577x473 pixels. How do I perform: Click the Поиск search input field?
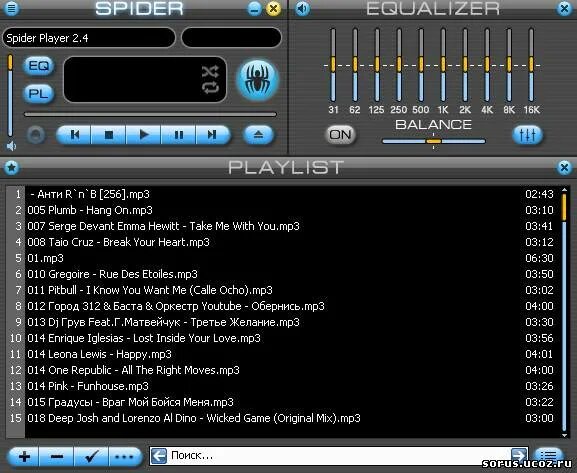(x=339, y=456)
